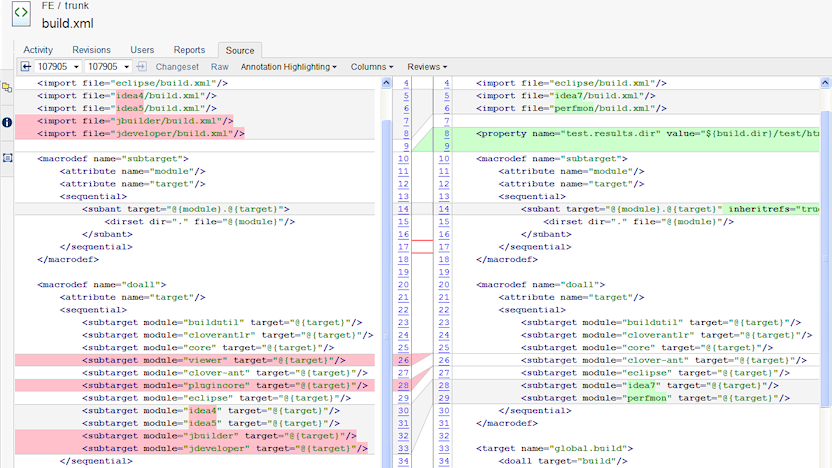This screenshot has height=468, width=832.
Task: Click the perfmon subtarget line in right pane
Action: click(655, 398)
